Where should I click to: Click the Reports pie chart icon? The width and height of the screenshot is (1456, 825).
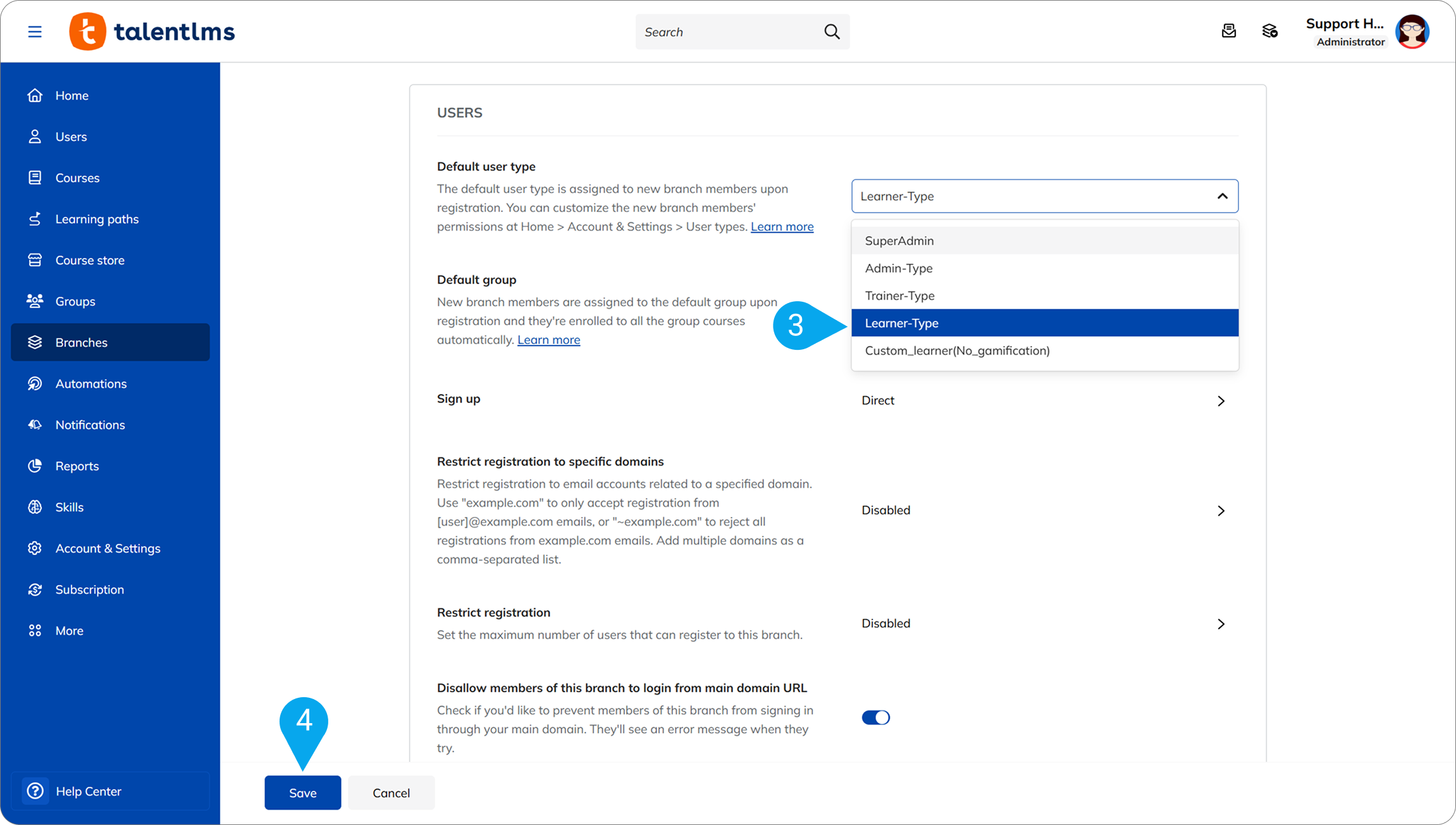tap(35, 466)
